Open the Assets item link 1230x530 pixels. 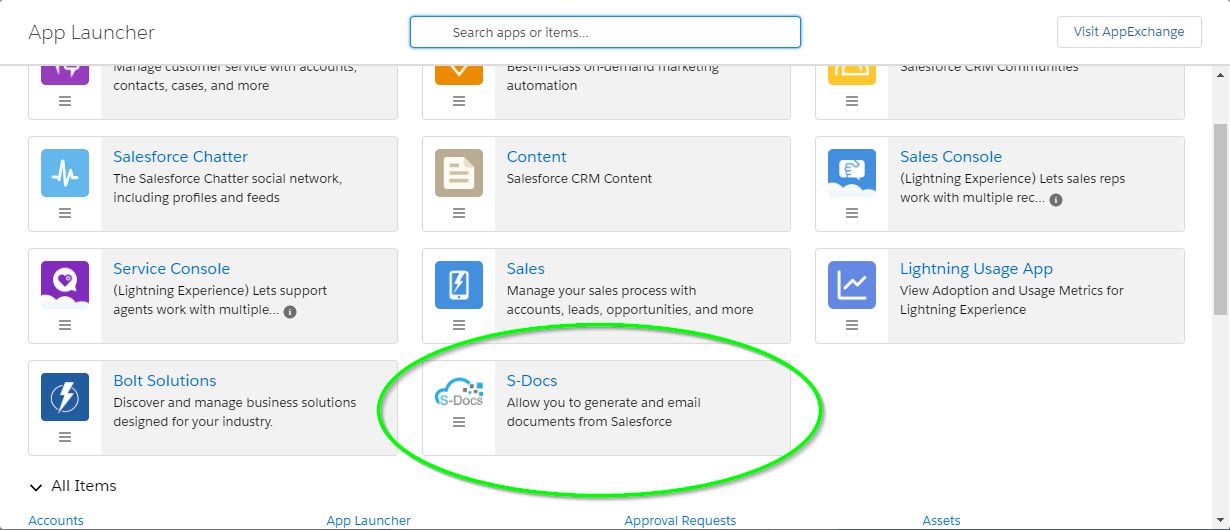pyautogui.click(x=941, y=521)
